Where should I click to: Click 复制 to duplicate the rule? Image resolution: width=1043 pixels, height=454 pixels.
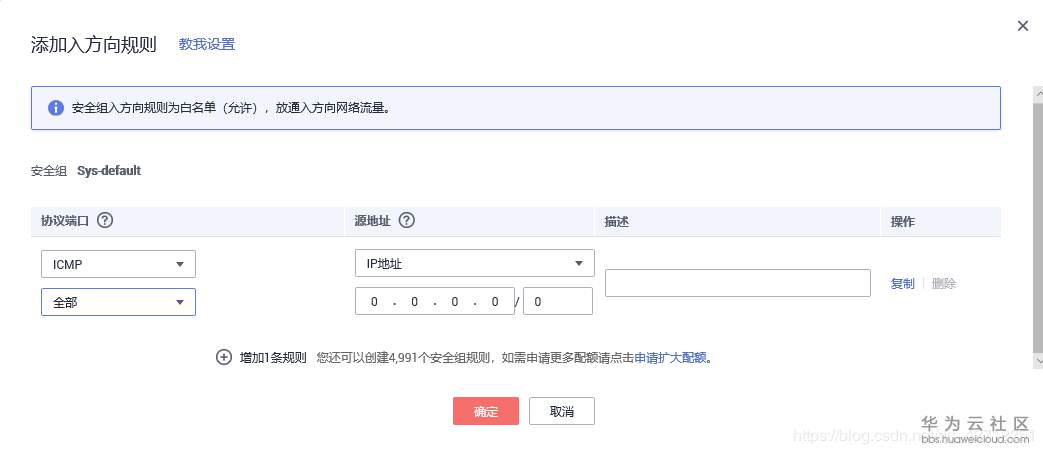point(902,283)
